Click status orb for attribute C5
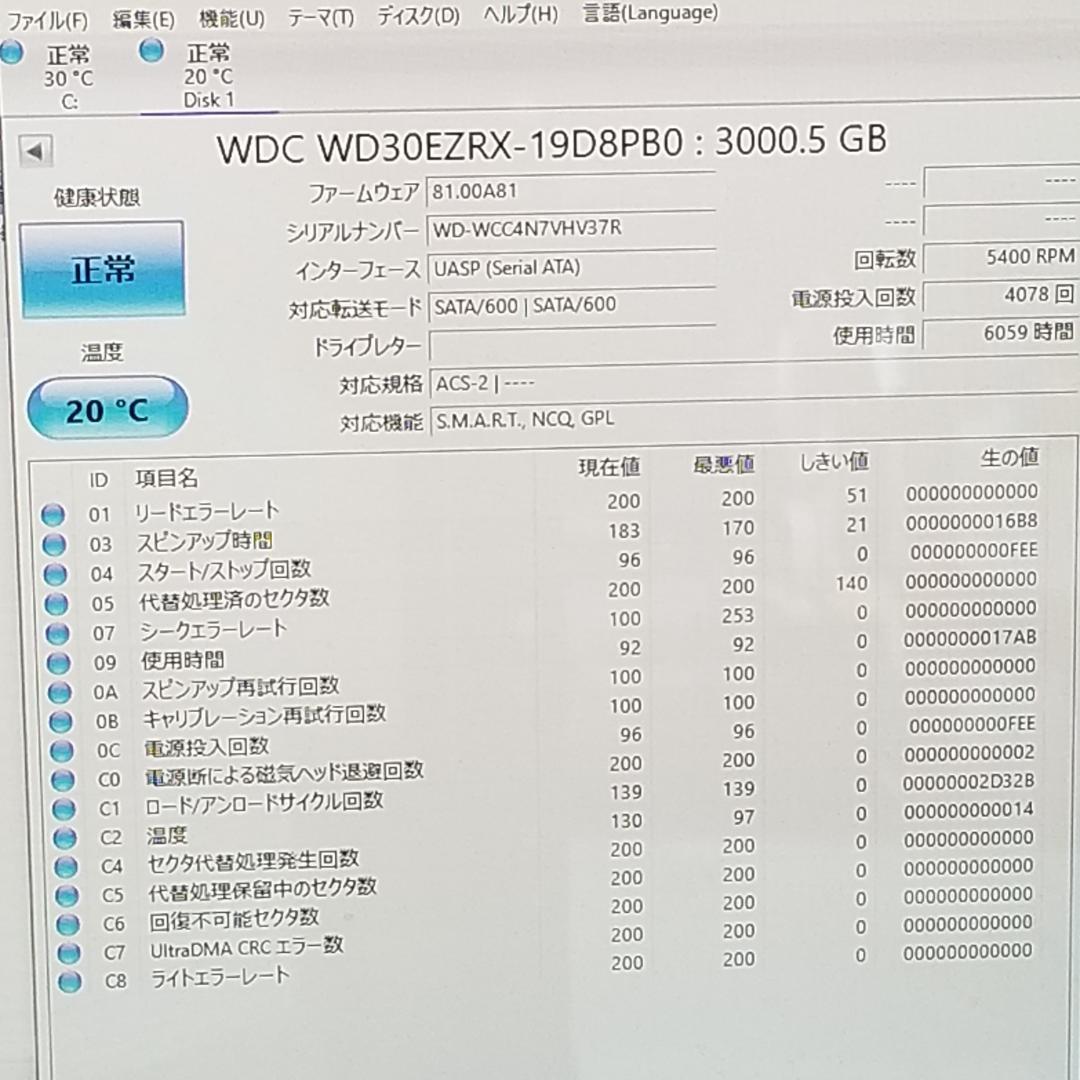Image resolution: width=1080 pixels, height=1080 pixels. [67, 895]
